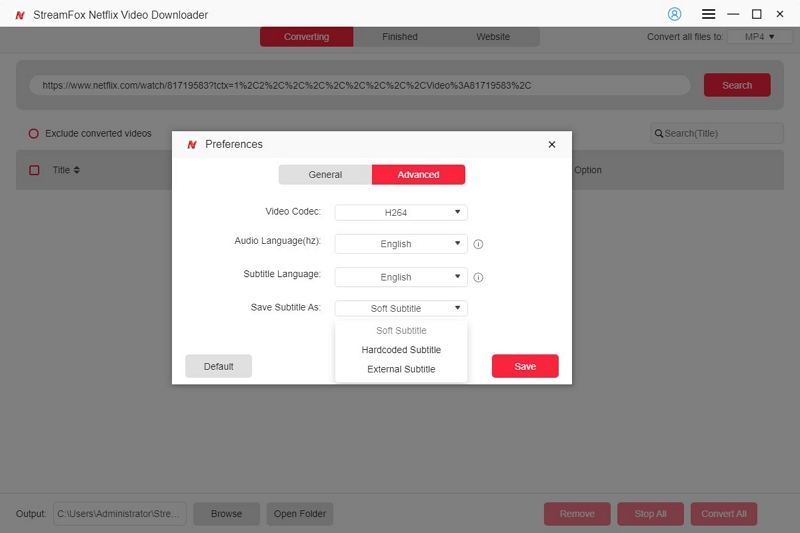Screen dimensions: 800x533
Task: Click the magnifier icon in Search(Title)
Action: (x=659, y=134)
